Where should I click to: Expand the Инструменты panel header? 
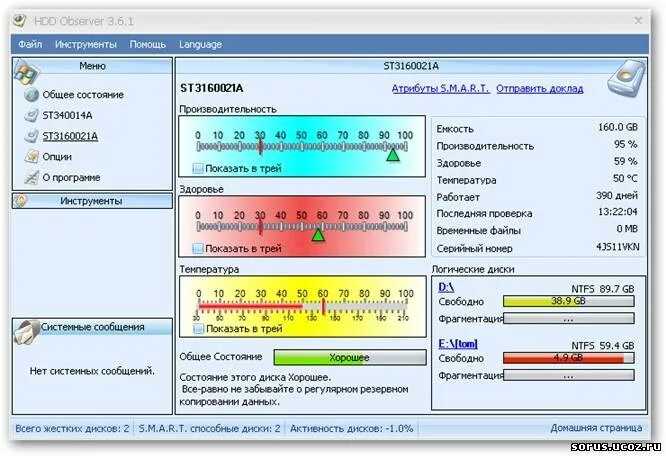[x=92, y=201]
